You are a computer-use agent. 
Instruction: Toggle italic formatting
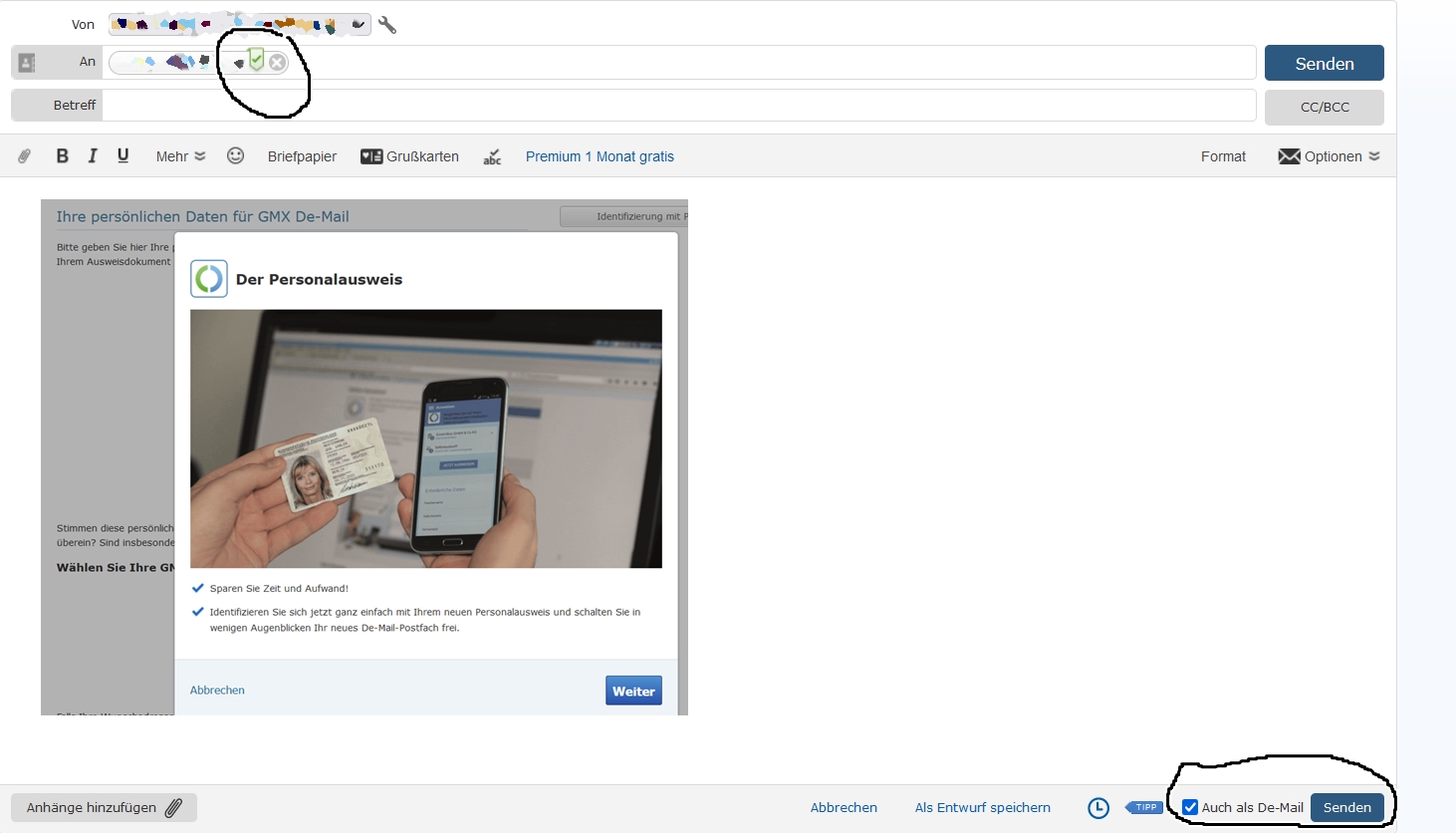[93, 156]
